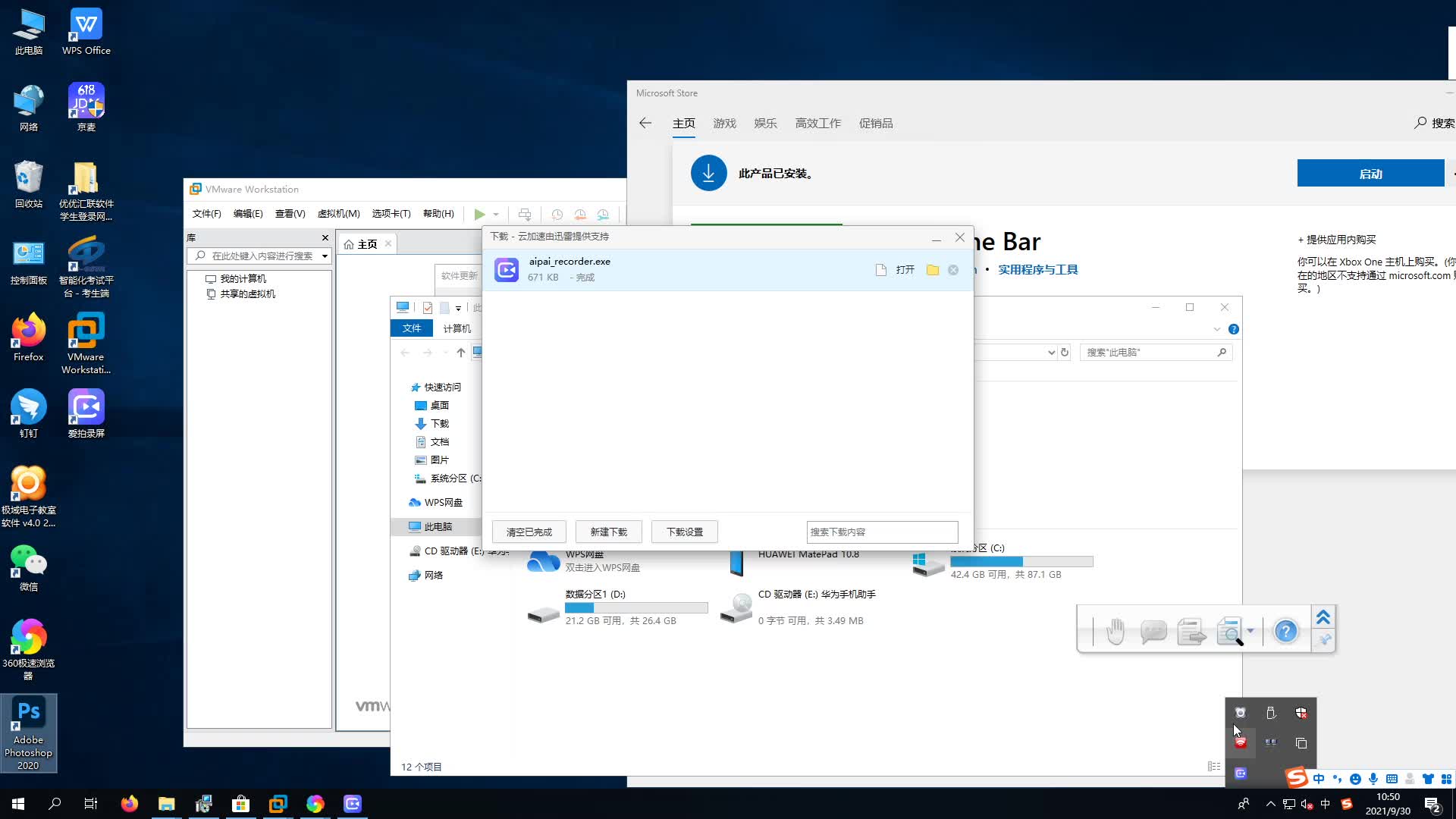Select 桌面 in File Explorer sidebar
Viewport: 1456px width, 819px height.
pos(439,406)
